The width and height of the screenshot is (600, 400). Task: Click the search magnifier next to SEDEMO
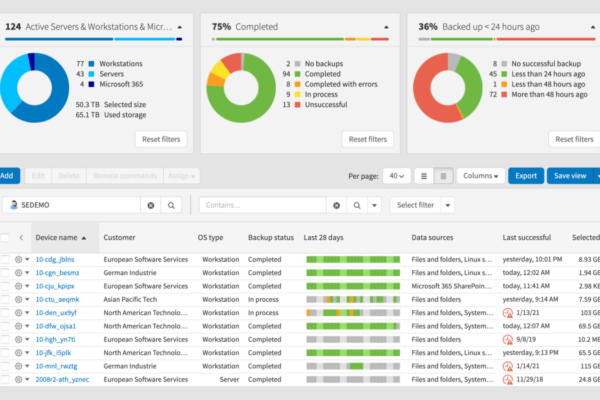pos(171,206)
